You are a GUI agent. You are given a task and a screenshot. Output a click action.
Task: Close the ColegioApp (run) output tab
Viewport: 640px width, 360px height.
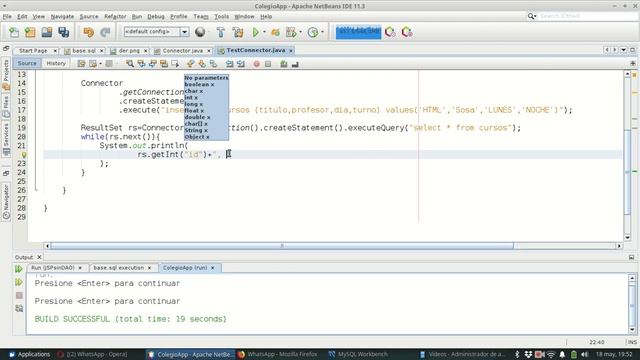pos(213,268)
